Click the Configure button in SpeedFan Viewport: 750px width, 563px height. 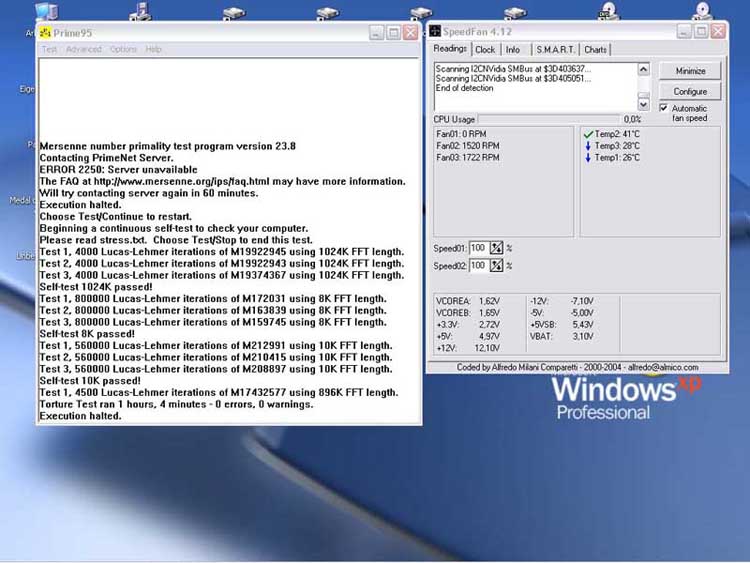click(x=690, y=91)
